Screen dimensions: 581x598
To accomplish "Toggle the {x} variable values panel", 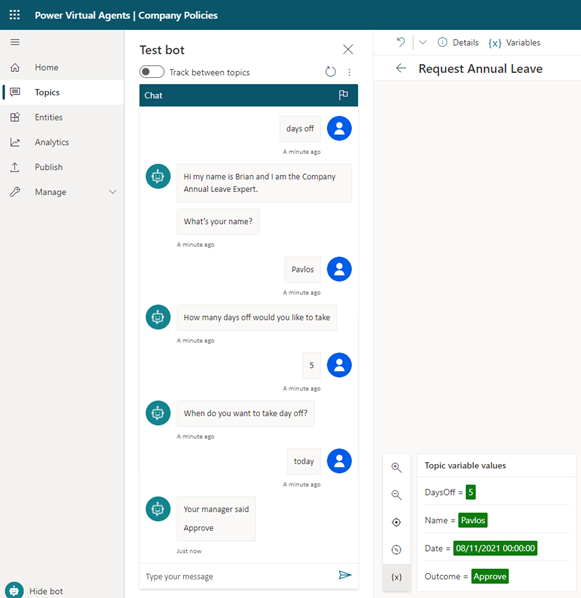I will 396,577.
